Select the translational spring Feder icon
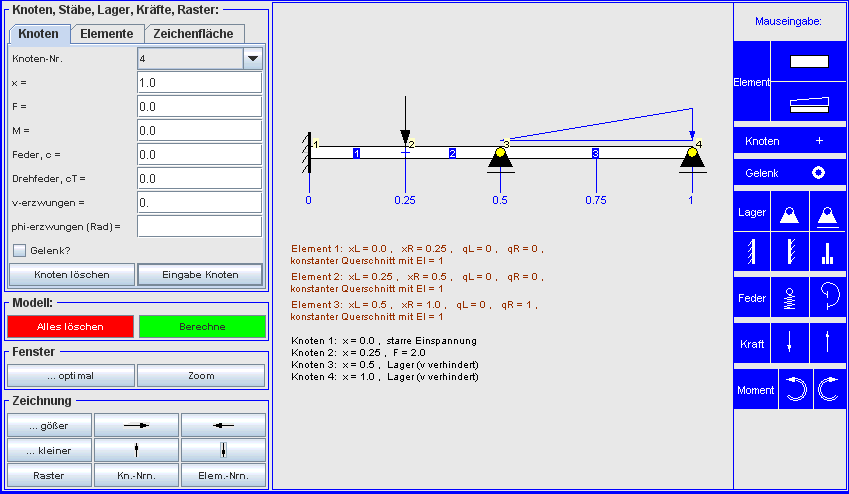The width and height of the screenshot is (849, 494). [x=790, y=297]
